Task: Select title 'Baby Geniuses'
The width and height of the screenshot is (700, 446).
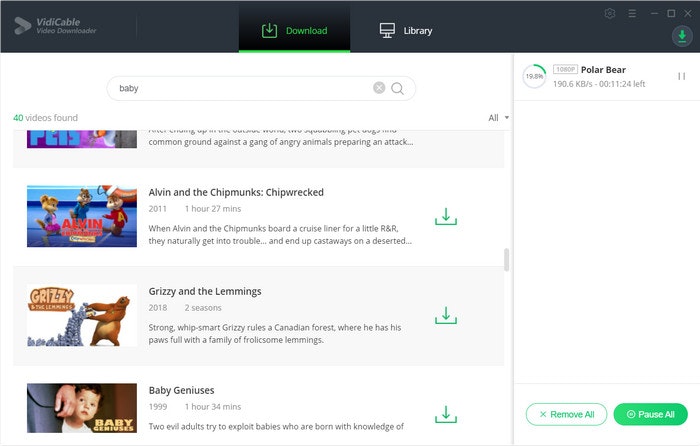Action: 181,390
